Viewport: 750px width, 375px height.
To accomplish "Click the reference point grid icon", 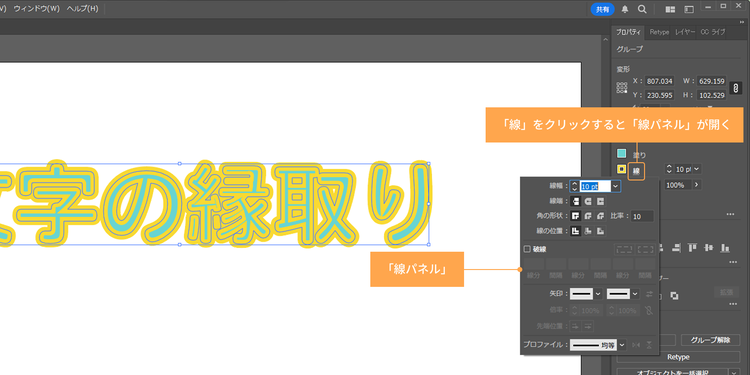I will pos(622,88).
